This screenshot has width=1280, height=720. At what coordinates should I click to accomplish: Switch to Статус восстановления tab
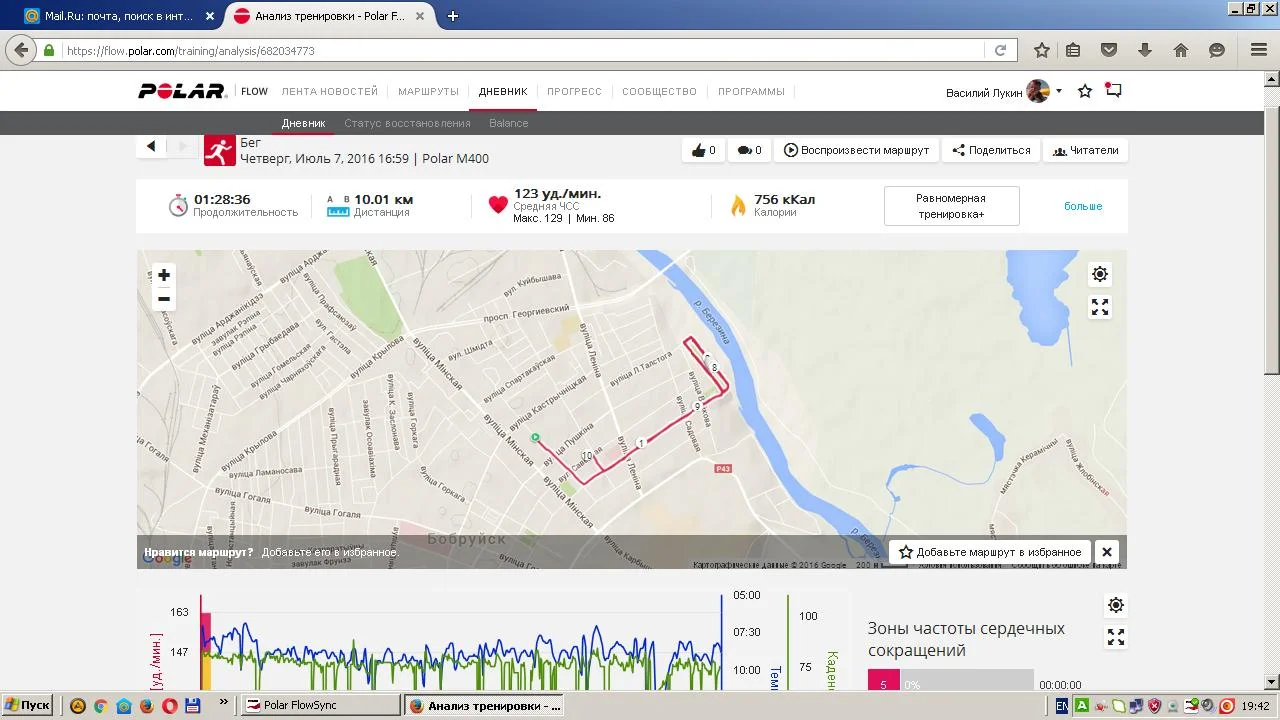pyautogui.click(x=407, y=123)
